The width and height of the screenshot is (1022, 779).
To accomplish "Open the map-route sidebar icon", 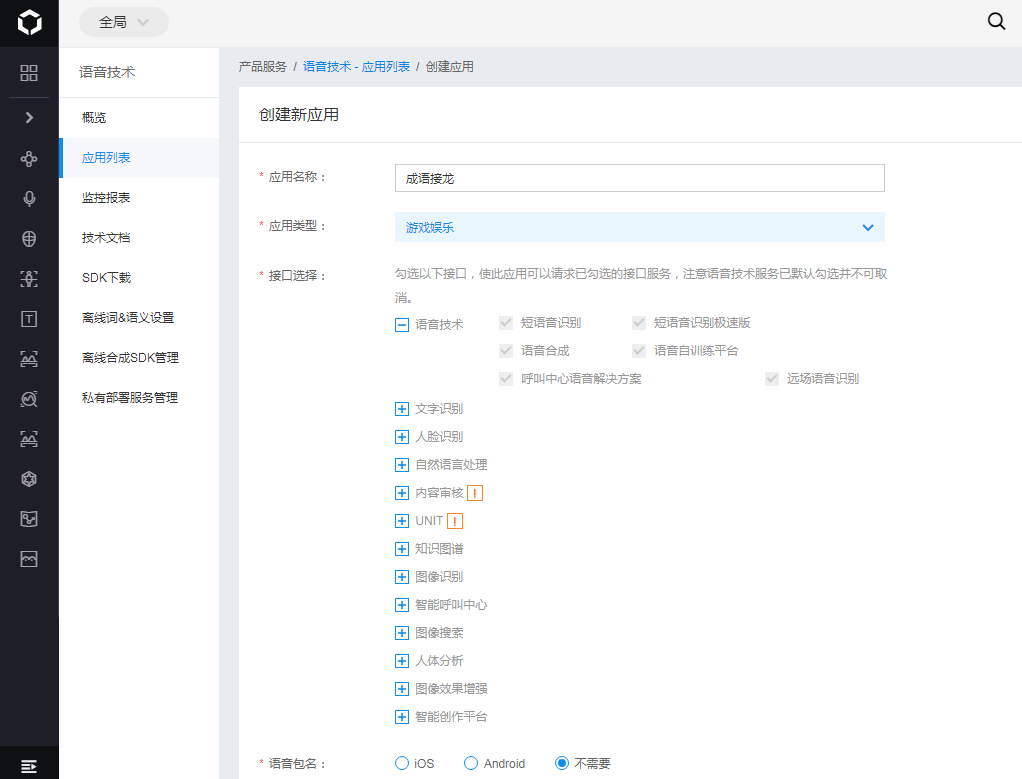I will click(29, 519).
